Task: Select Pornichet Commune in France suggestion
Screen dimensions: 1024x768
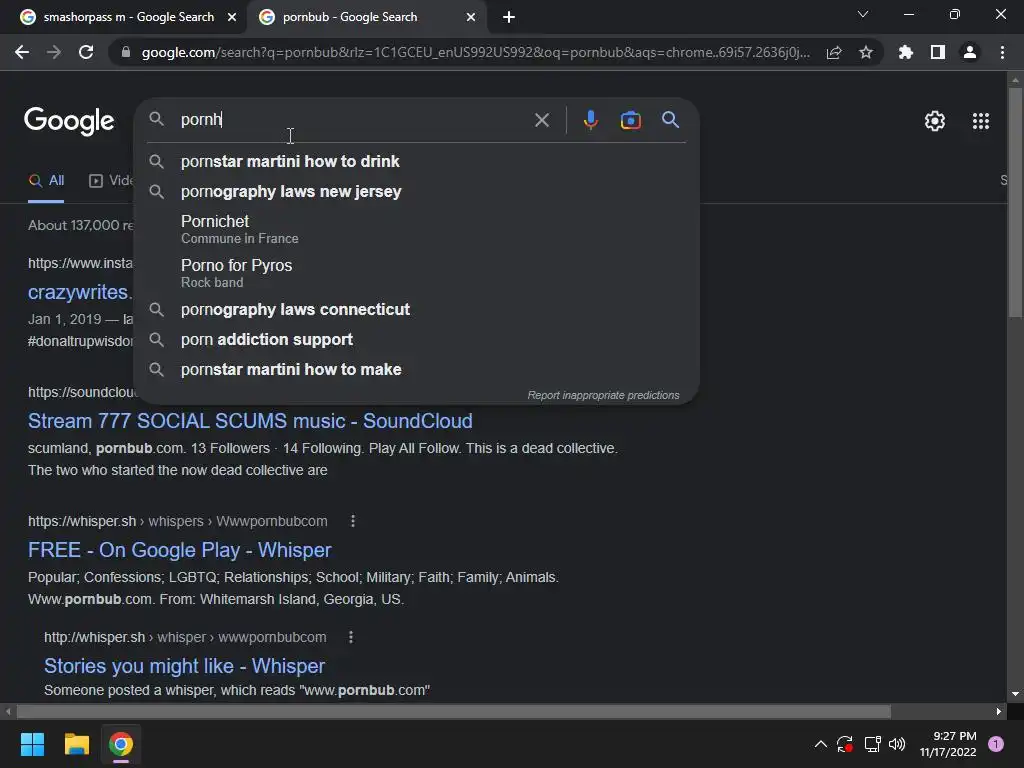Action: (x=416, y=229)
